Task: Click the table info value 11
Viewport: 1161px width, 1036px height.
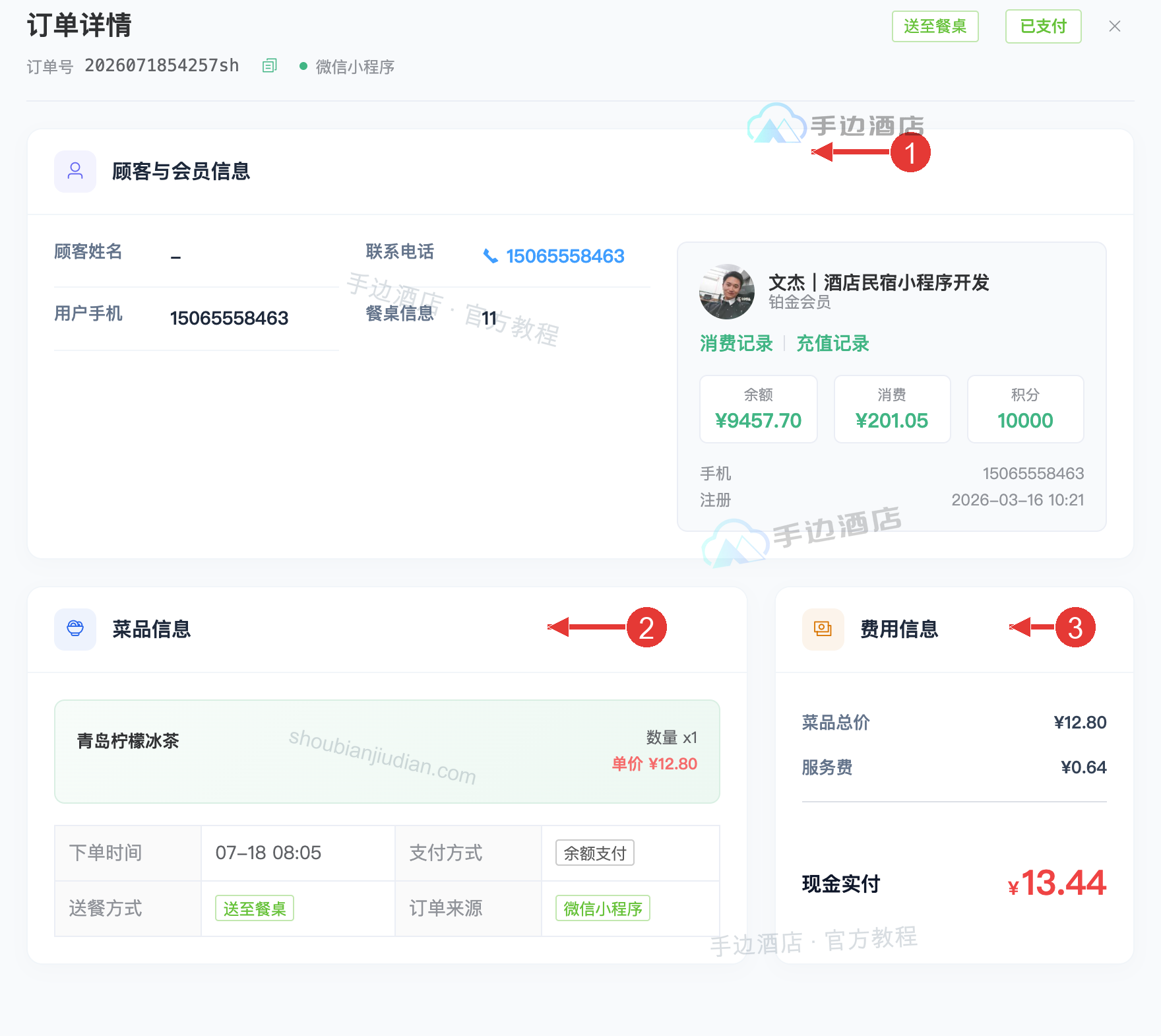Action: 489,318
